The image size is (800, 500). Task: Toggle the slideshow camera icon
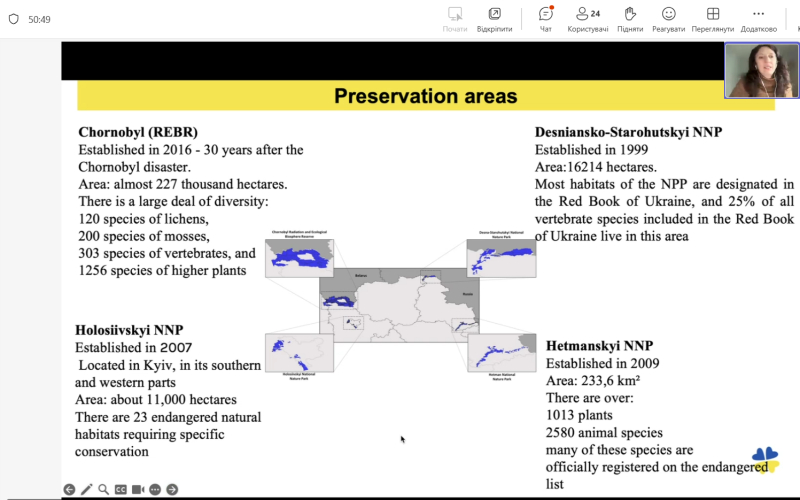pos(138,489)
